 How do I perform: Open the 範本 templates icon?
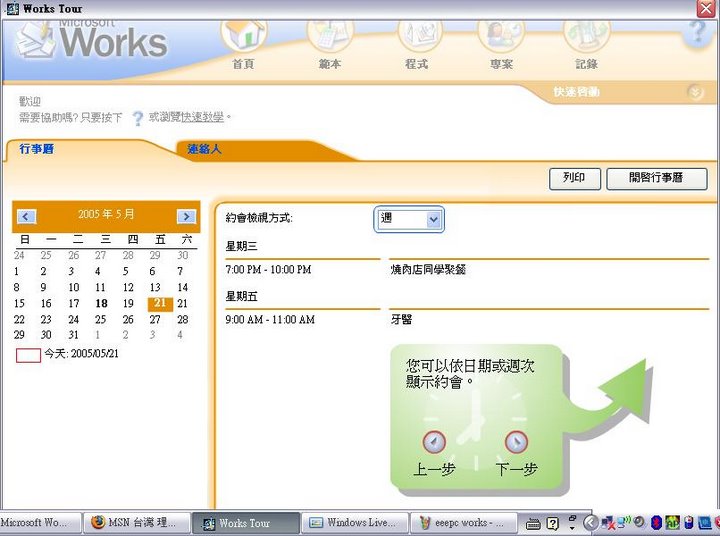pos(330,35)
